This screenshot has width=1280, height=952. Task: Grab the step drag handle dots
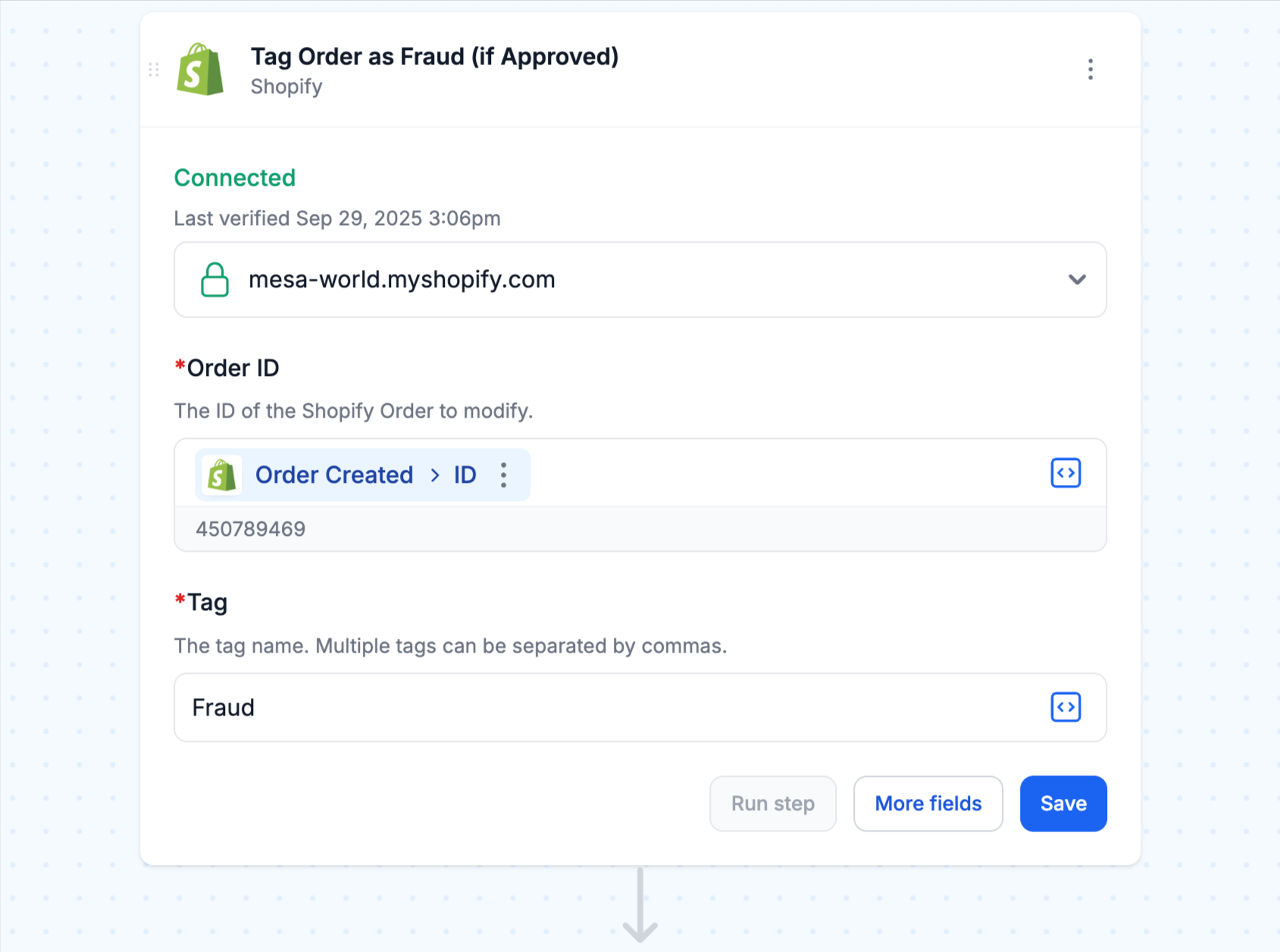[x=154, y=70]
